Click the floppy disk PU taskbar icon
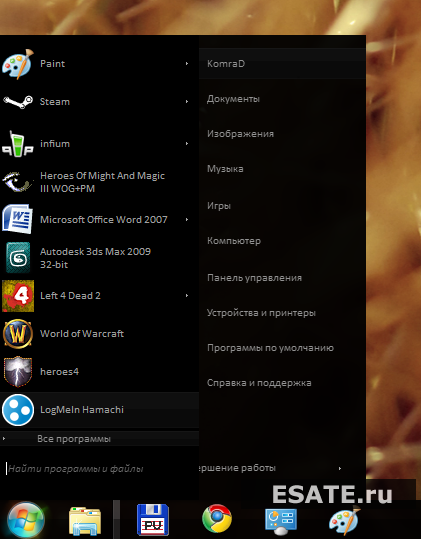 point(153,520)
